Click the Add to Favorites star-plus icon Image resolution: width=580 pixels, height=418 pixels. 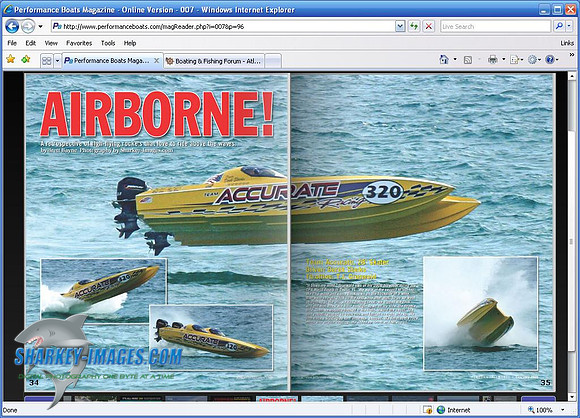[26, 59]
